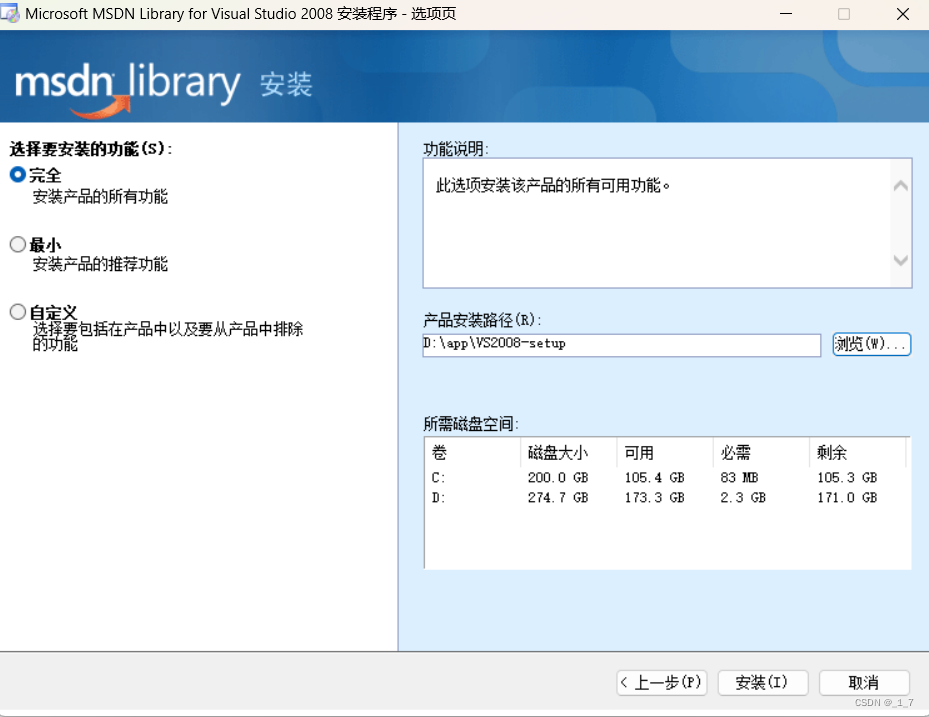Select the 完全 full install radio button

point(18,175)
